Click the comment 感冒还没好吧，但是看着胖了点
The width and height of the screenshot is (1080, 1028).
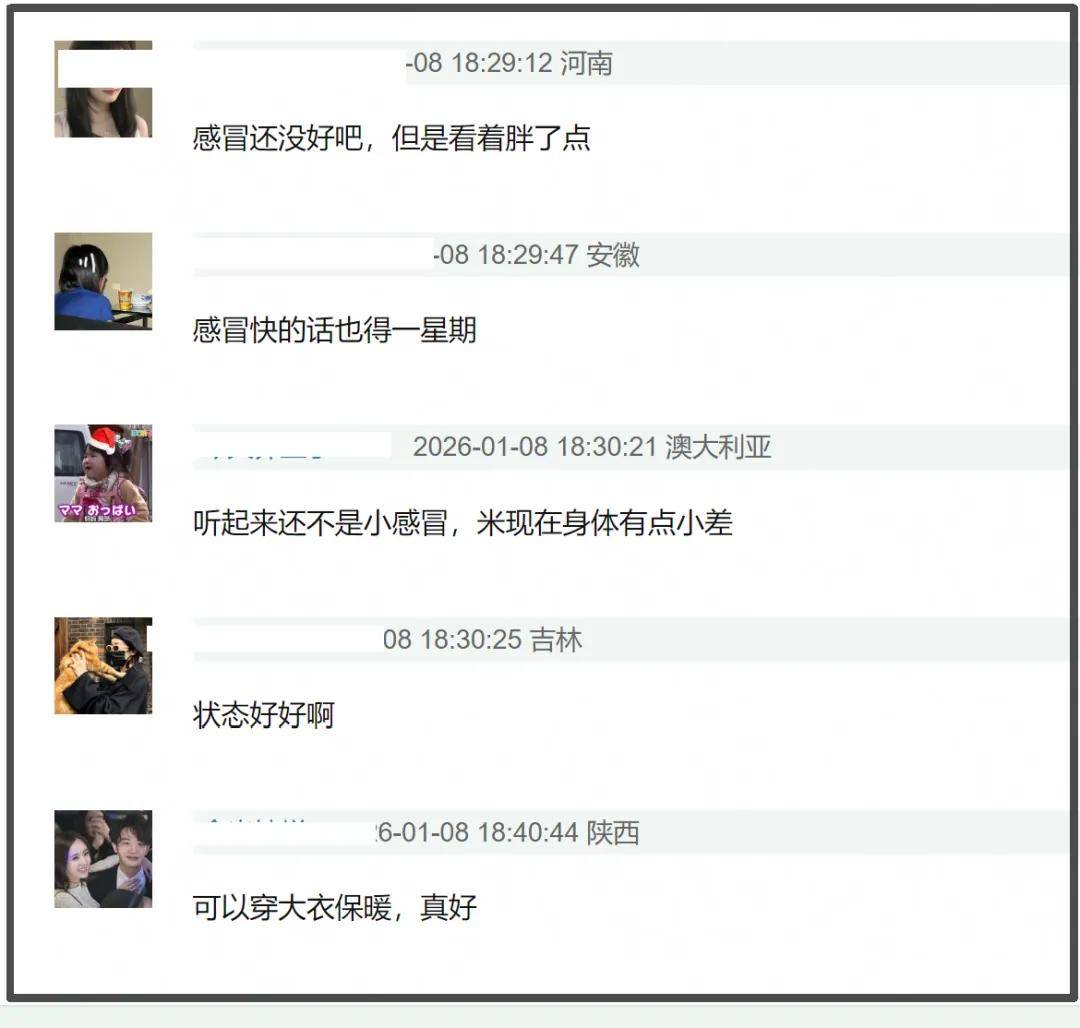[391, 138]
